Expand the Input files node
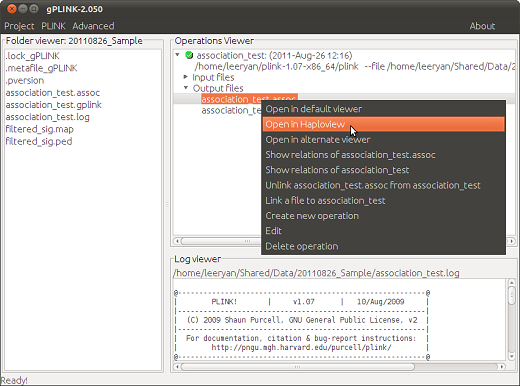The image size is (520, 386). click(186, 77)
